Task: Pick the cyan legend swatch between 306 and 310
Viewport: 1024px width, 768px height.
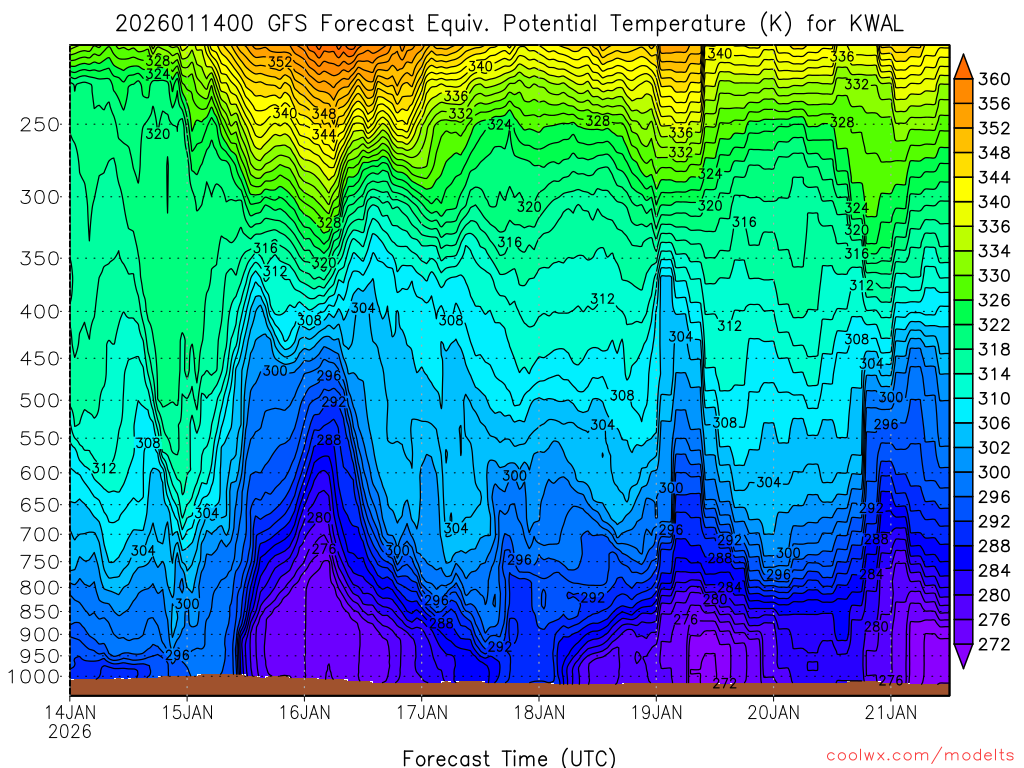Action: tap(963, 411)
